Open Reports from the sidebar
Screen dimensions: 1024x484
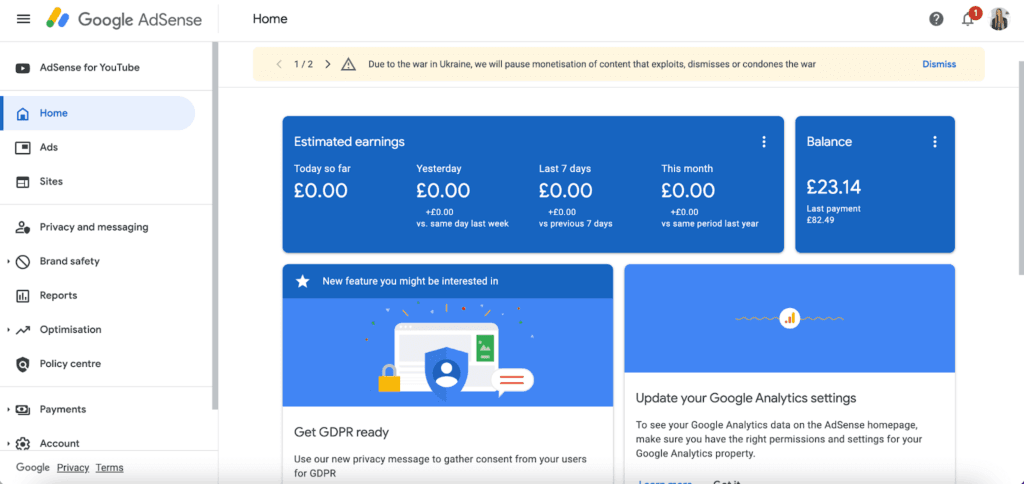tap(58, 296)
